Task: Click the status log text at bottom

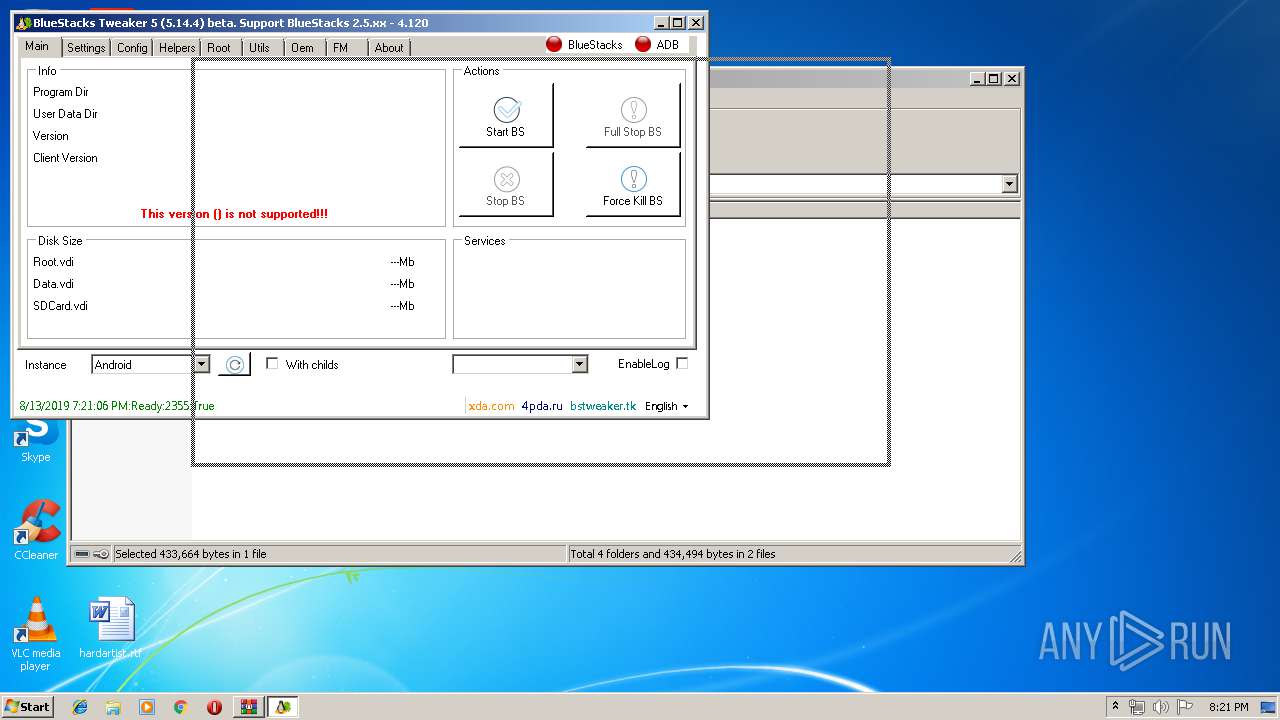Action: [116, 406]
